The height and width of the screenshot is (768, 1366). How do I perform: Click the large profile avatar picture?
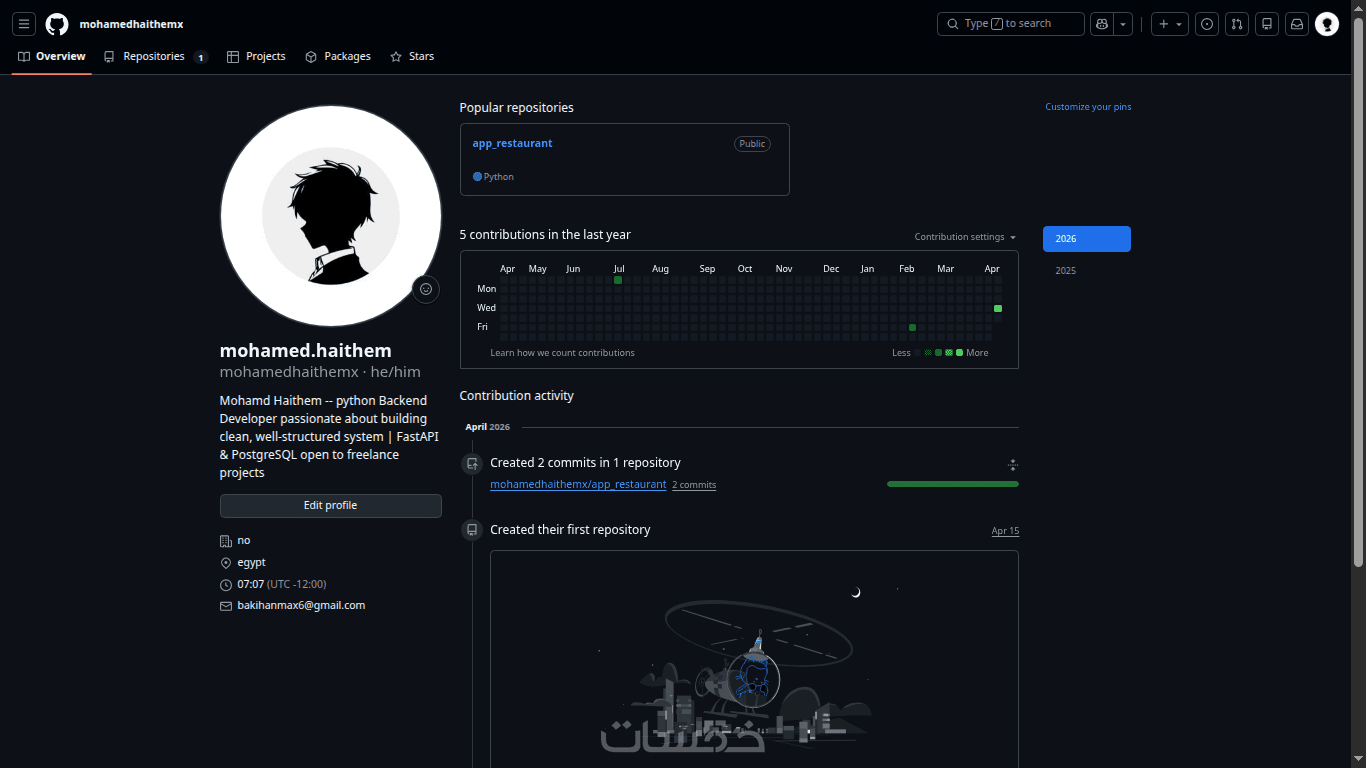[331, 216]
